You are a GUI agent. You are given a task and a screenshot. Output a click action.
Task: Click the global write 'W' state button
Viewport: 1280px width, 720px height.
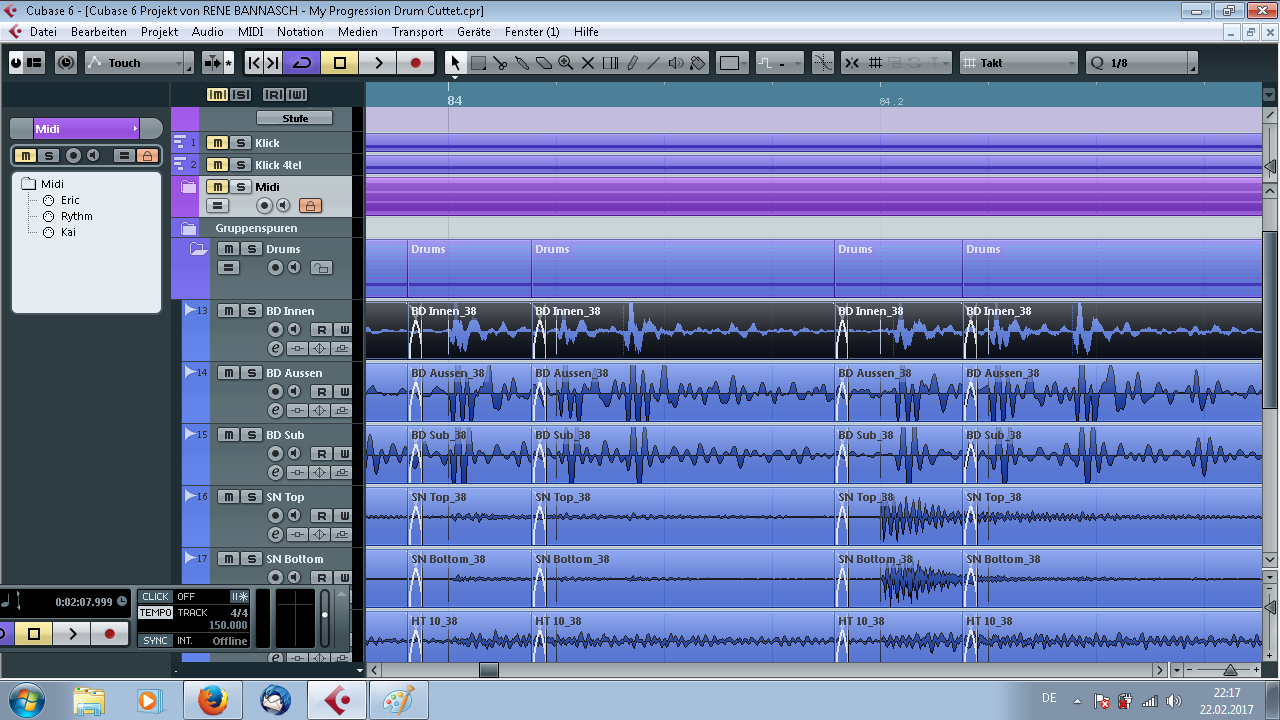click(x=296, y=95)
